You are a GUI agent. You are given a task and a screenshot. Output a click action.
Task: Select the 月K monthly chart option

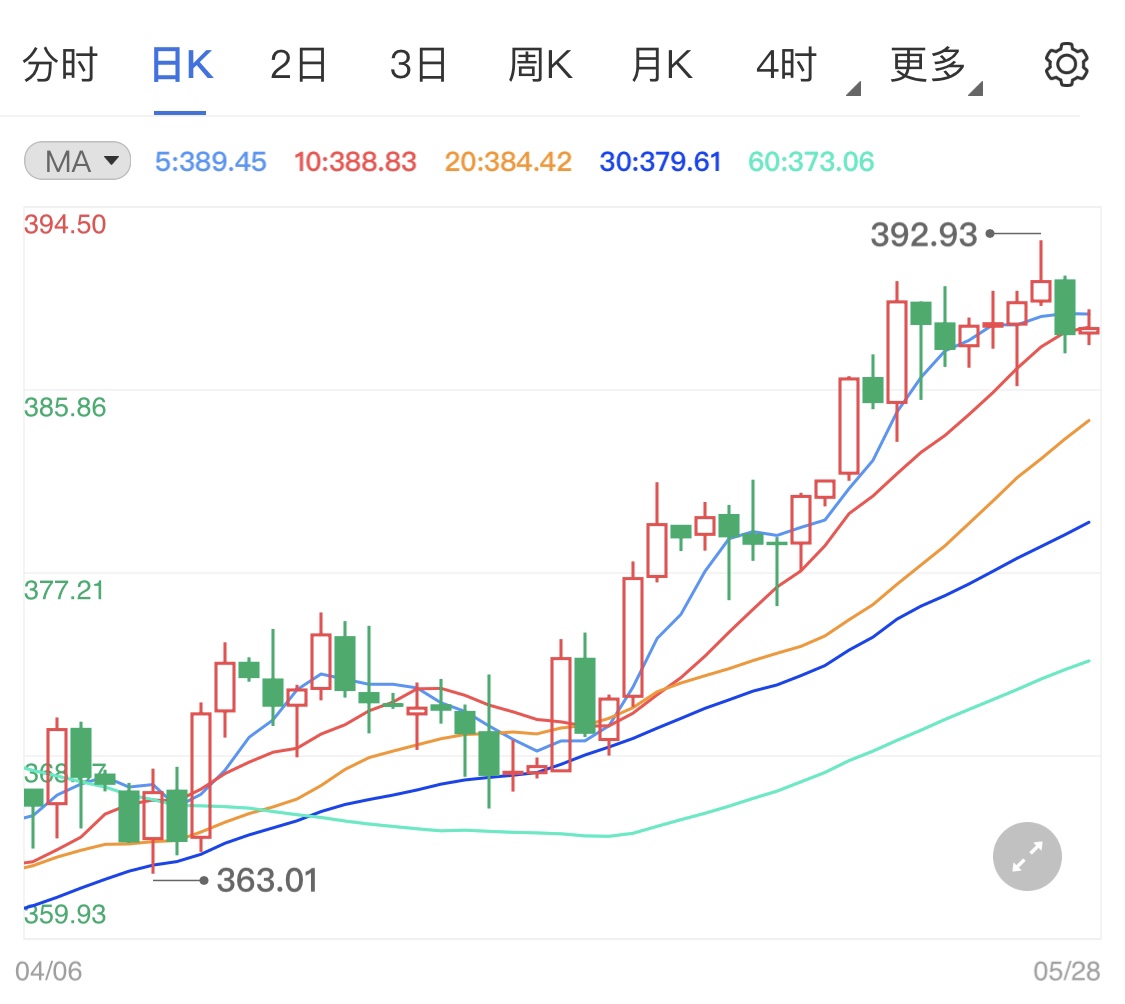(x=661, y=64)
